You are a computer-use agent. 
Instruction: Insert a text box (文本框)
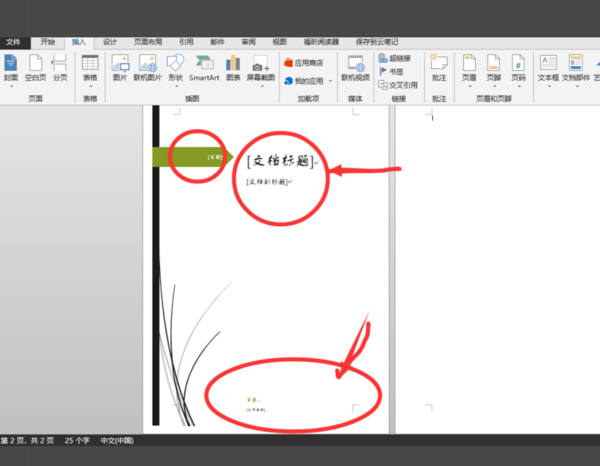(548, 68)
